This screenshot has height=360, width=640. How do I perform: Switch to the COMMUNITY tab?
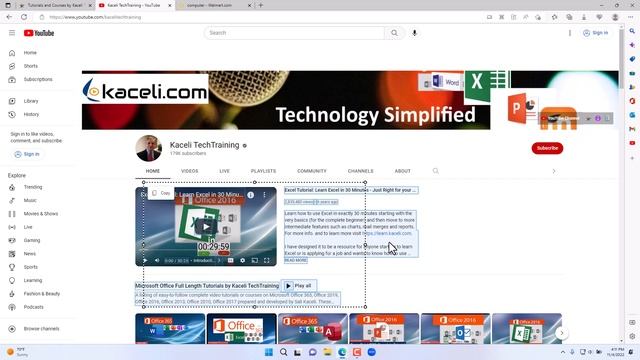click(312, 171)
